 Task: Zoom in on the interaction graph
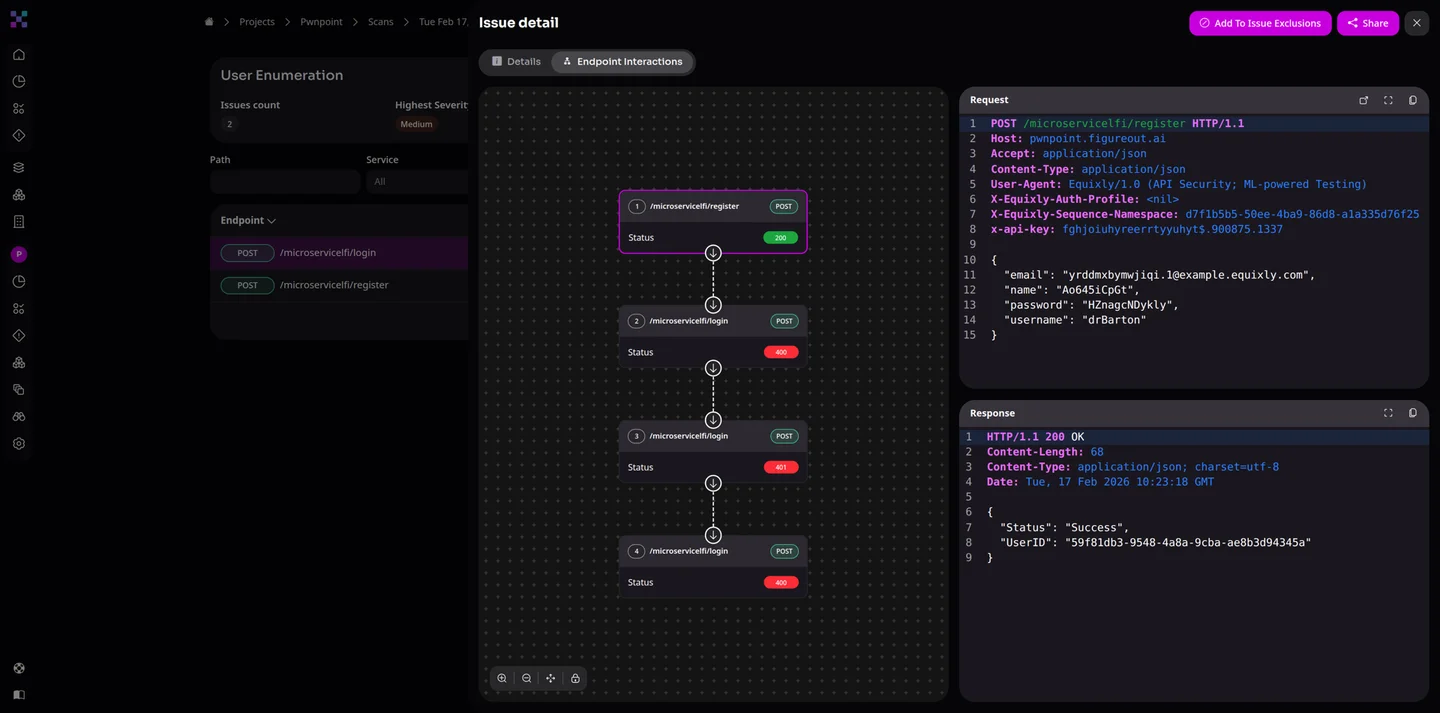click(502, 678)
